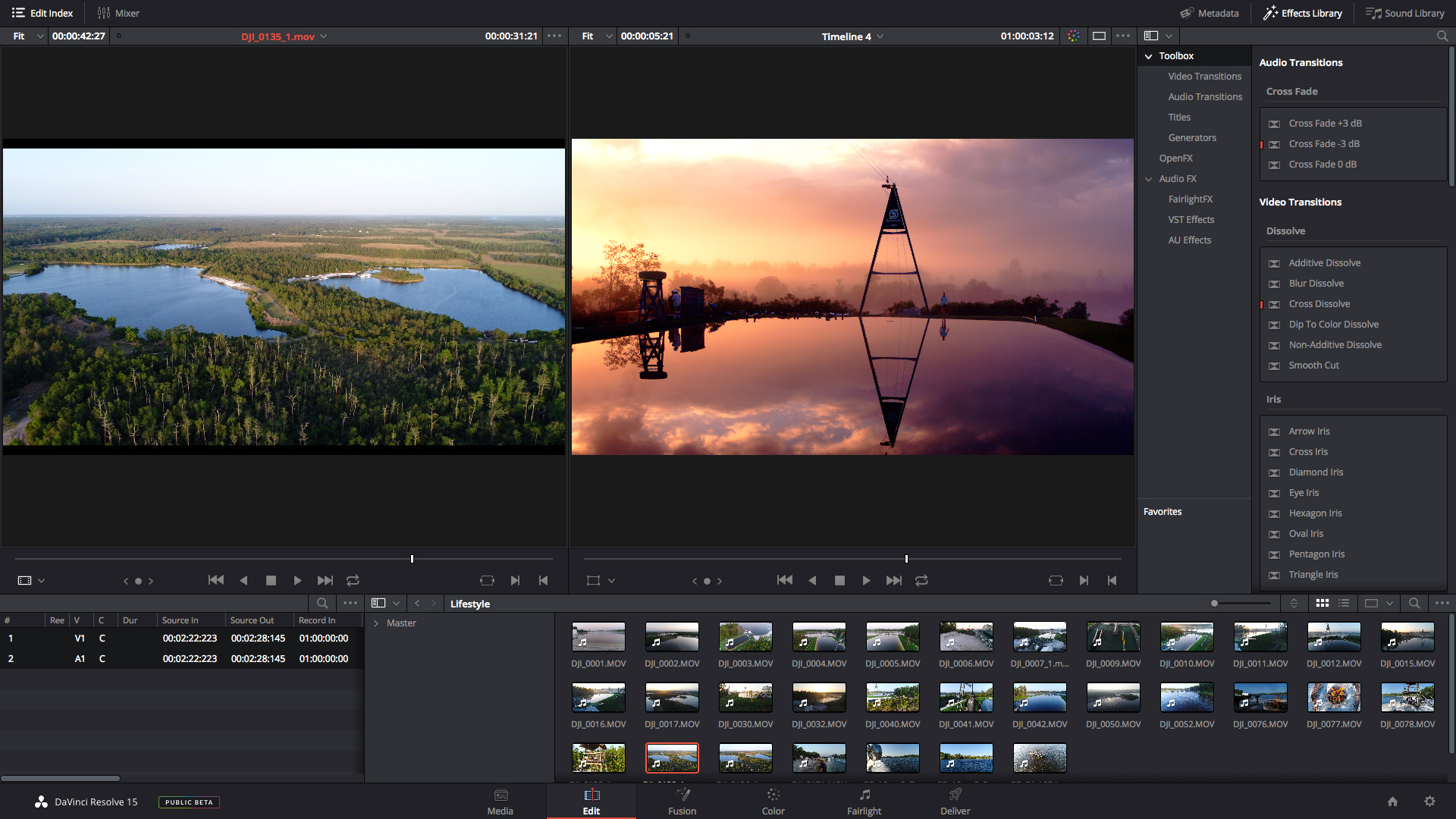The height and width of the screenshot is (819, 1456).
Task: Switch media pool to list view
Action: click(x=1344, y=604)
